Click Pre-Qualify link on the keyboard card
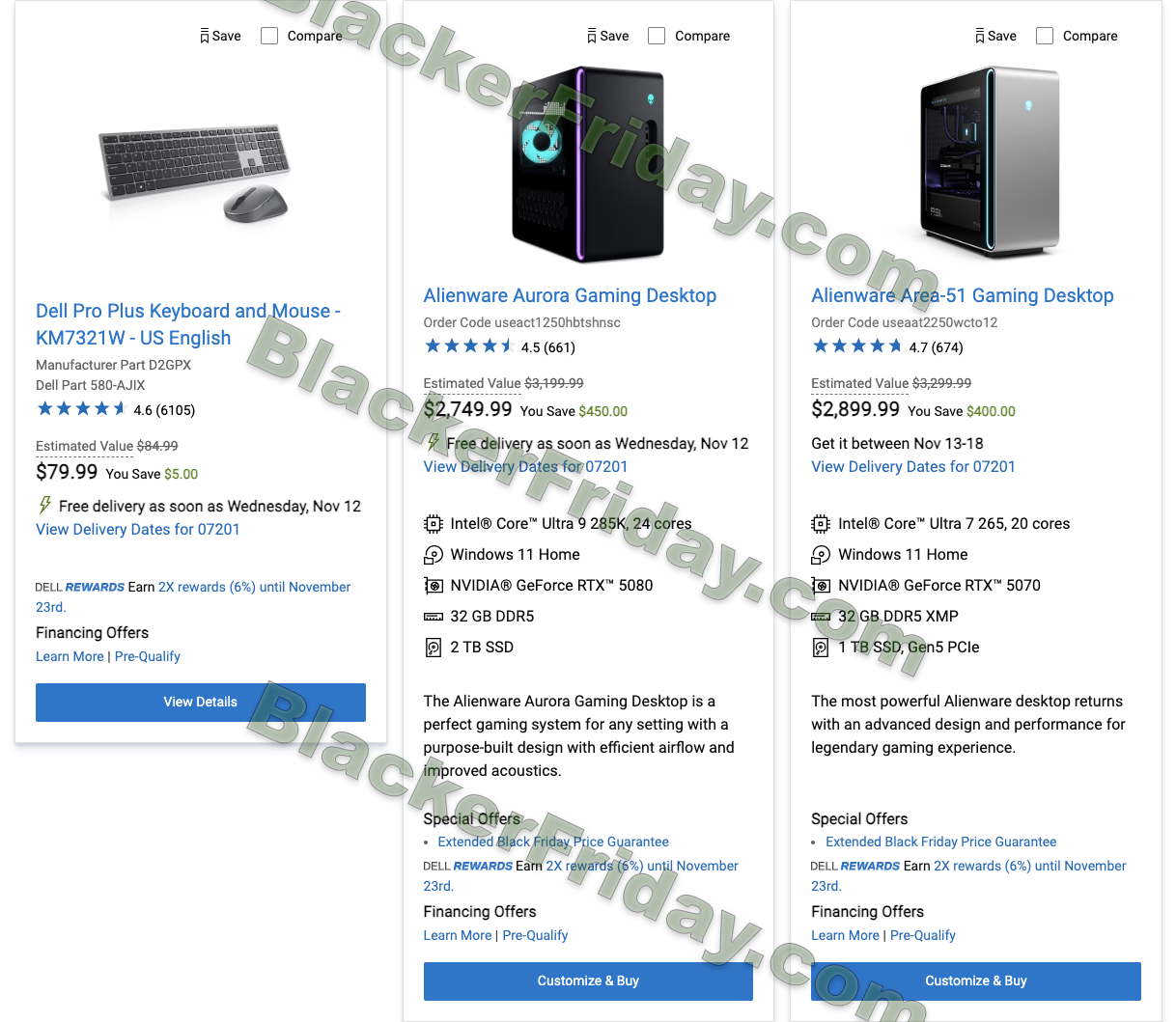The image size is (1176, 1022). click(x=148, y=656)
